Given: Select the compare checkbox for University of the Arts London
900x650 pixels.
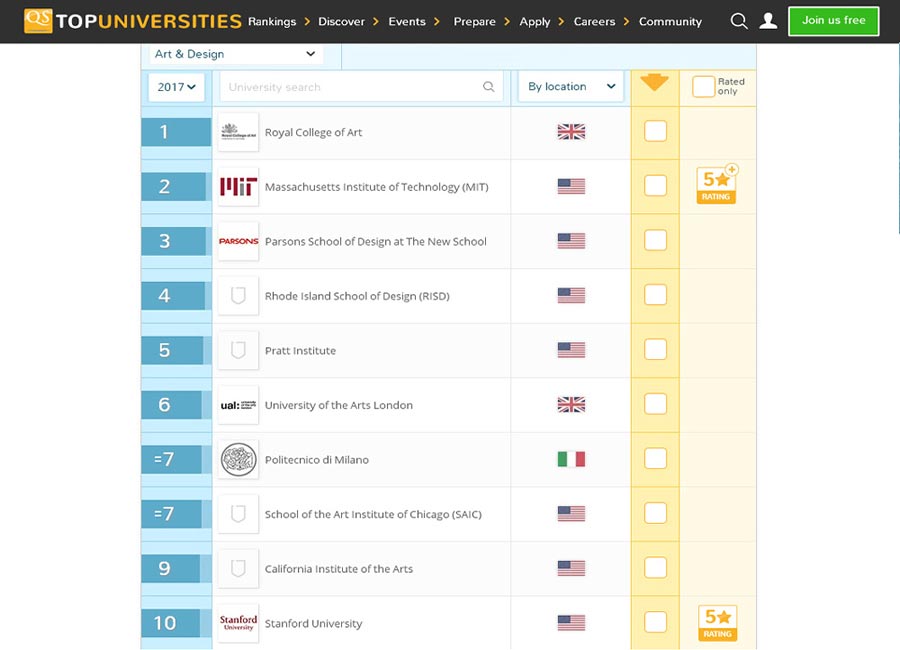Looking at the screenshot, I should (x=655, y=404).
